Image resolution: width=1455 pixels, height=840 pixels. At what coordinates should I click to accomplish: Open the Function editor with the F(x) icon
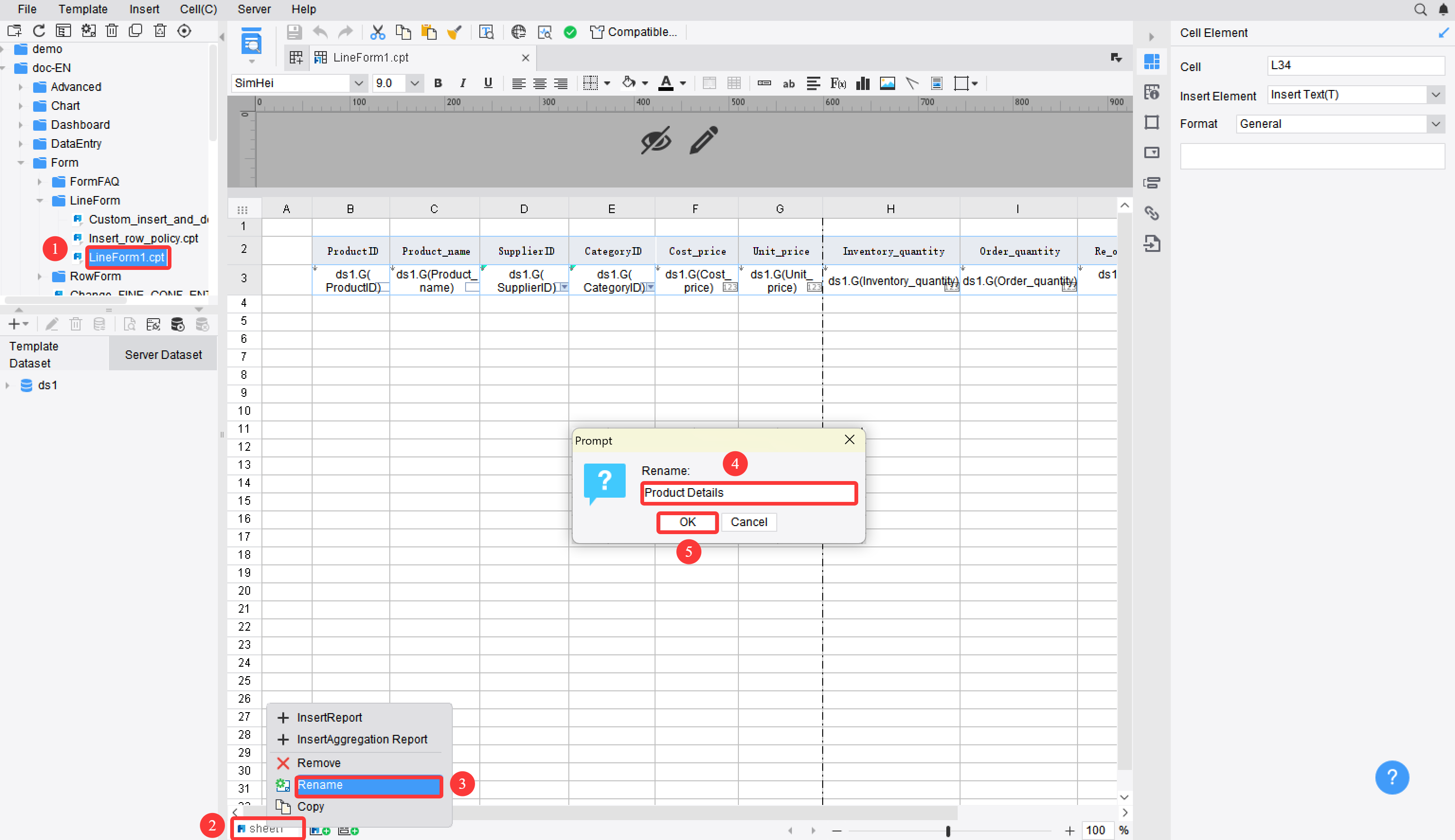838,84
